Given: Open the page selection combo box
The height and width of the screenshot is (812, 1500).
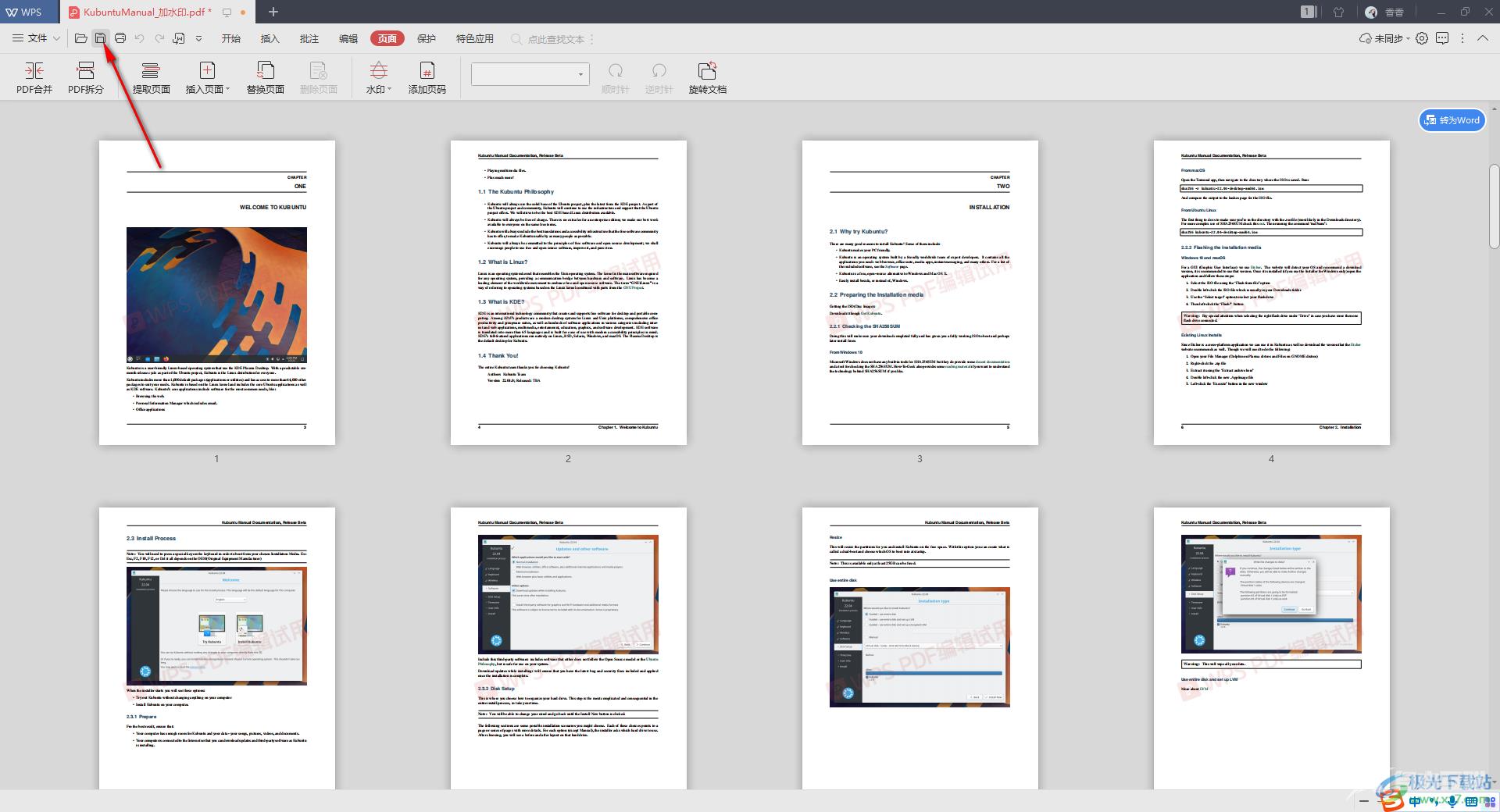Looking at the screenshot, I should (x=530, y=74).
